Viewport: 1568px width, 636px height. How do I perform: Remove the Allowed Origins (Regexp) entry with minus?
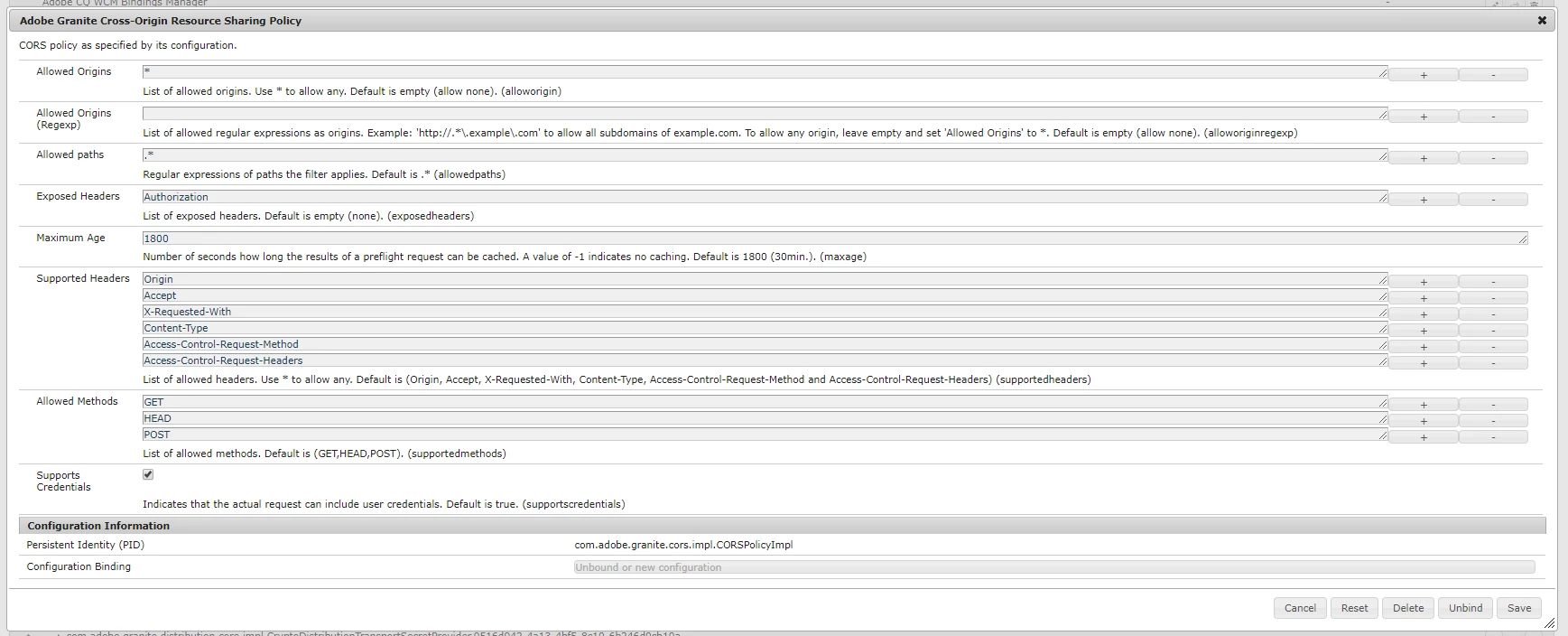(x=1493, y=117)
